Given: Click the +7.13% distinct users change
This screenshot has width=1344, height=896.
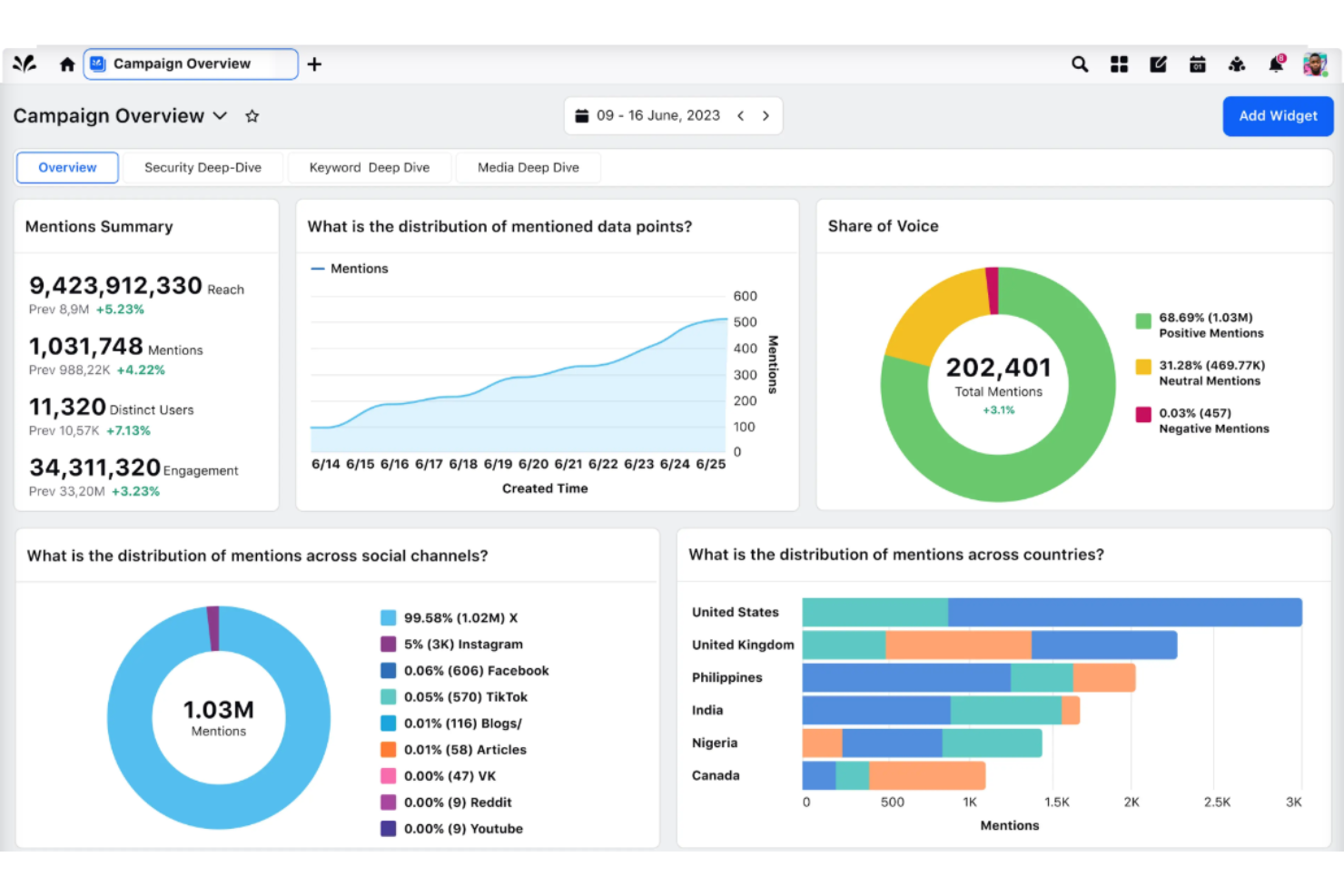Looking at the screenshot, I should pyautogui.click(x=128, y=431).
